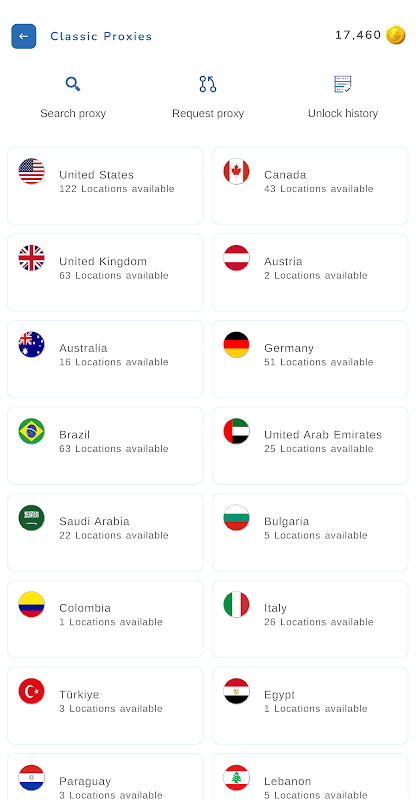Open the Unlock history icon
Image resolution: width=416 pixels, height=800 pixels.
[342, 84]
